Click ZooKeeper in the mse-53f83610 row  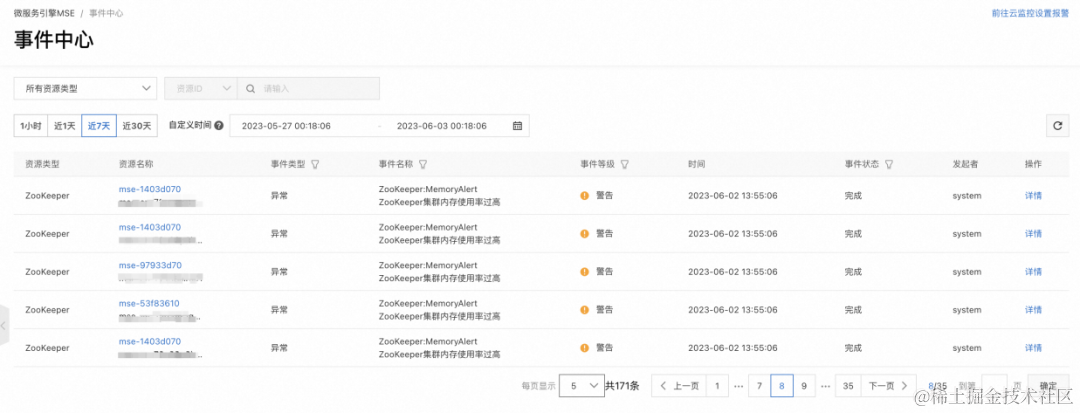[x=48, y=310]
